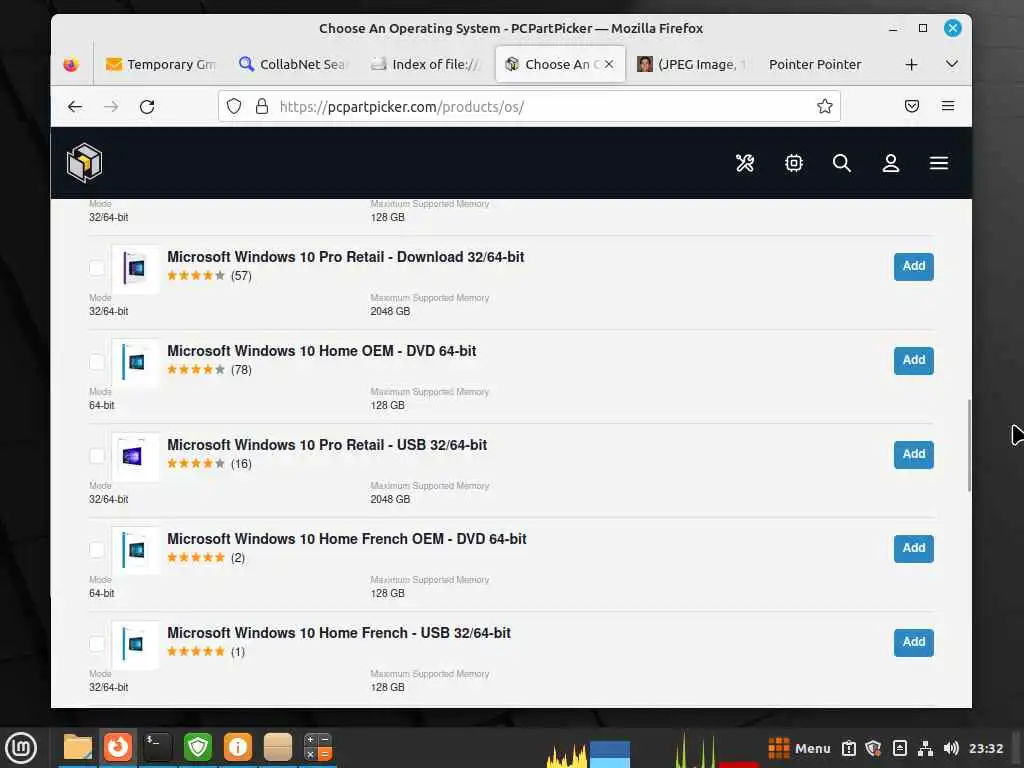
Task: Open Linux Mint start menu logo
Action: click(x=21, y=748)
